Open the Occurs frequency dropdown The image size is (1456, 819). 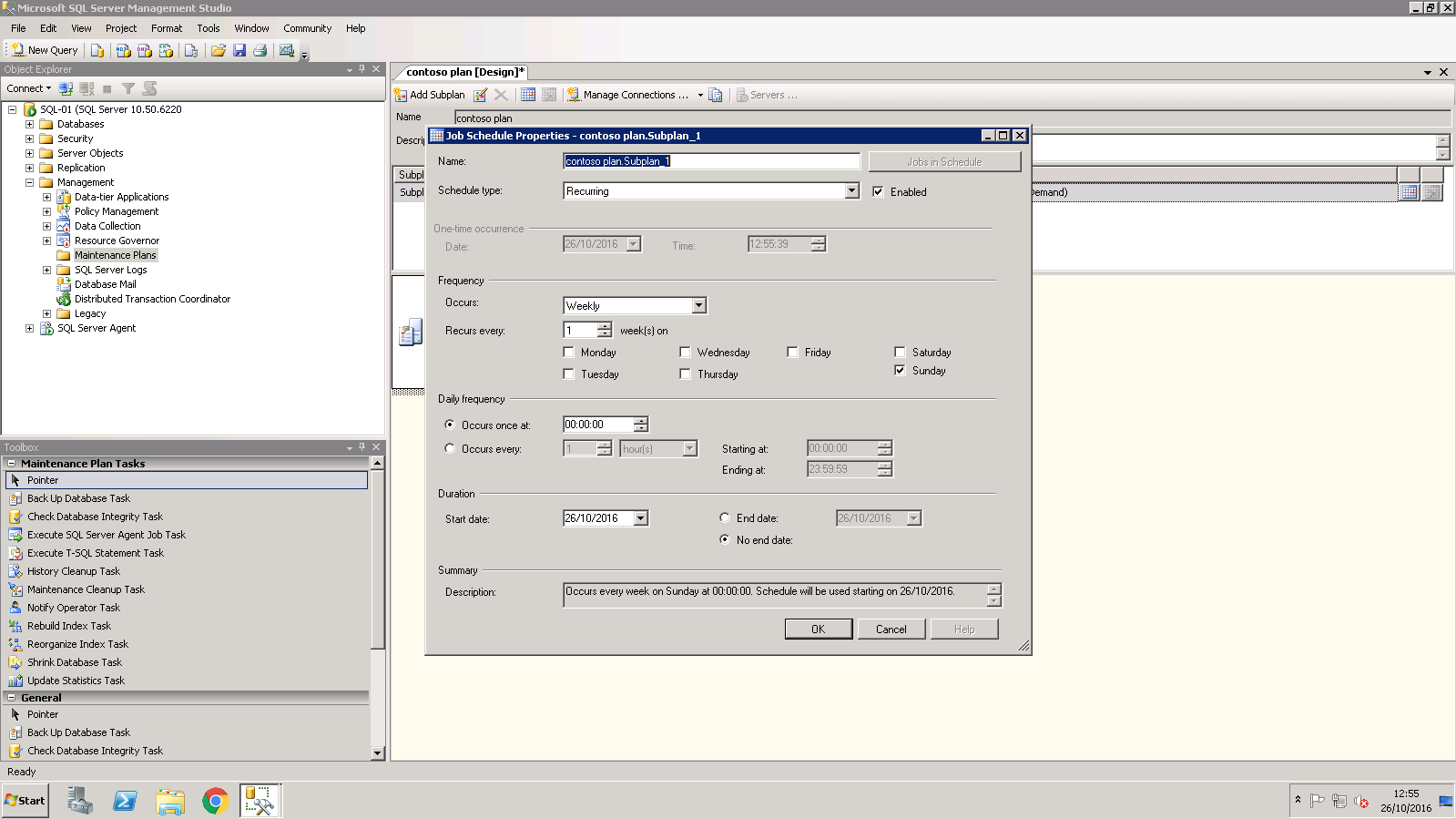pos(698,305)
